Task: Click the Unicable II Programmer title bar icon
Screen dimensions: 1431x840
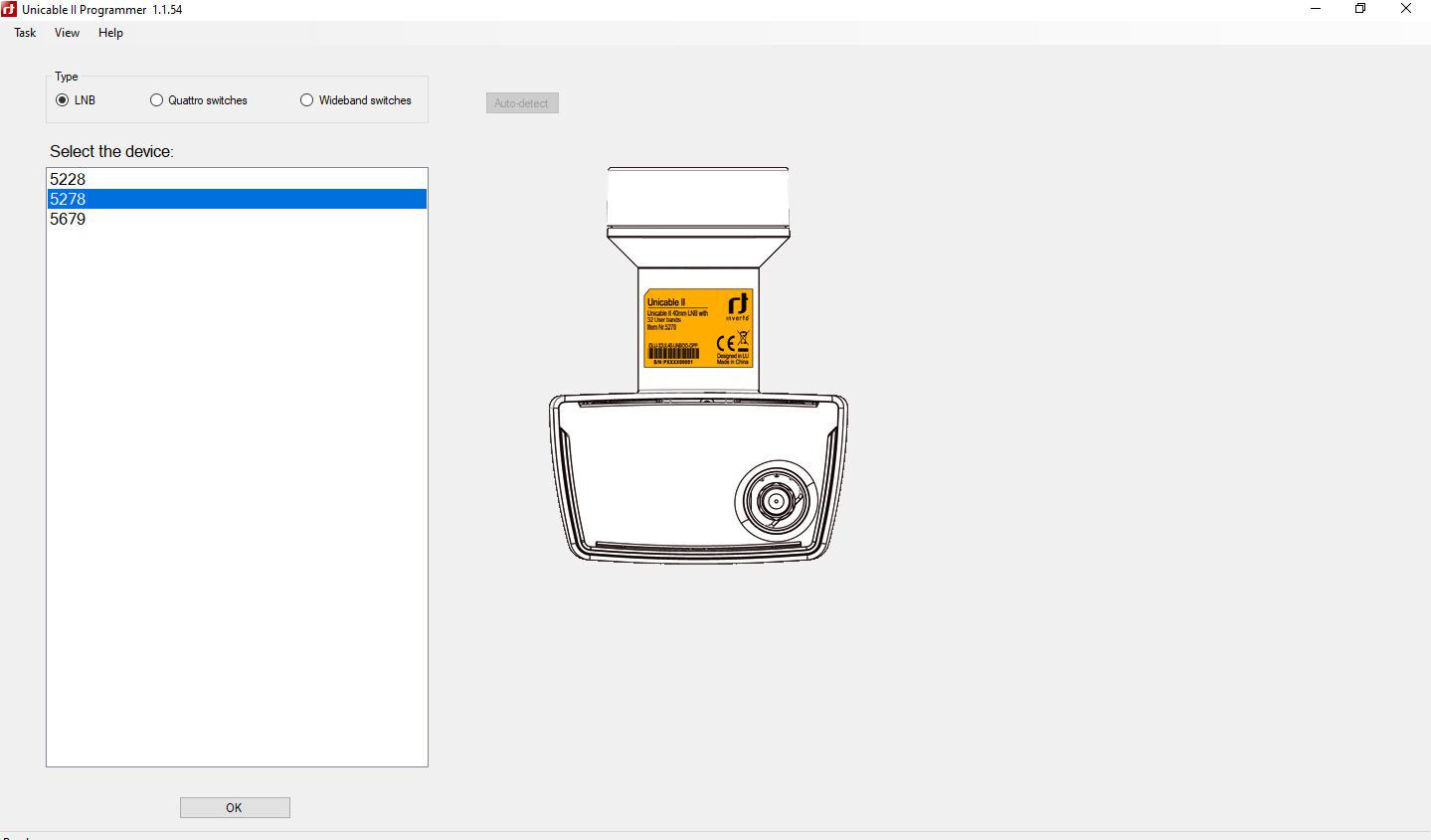Action: coord(10,10)
